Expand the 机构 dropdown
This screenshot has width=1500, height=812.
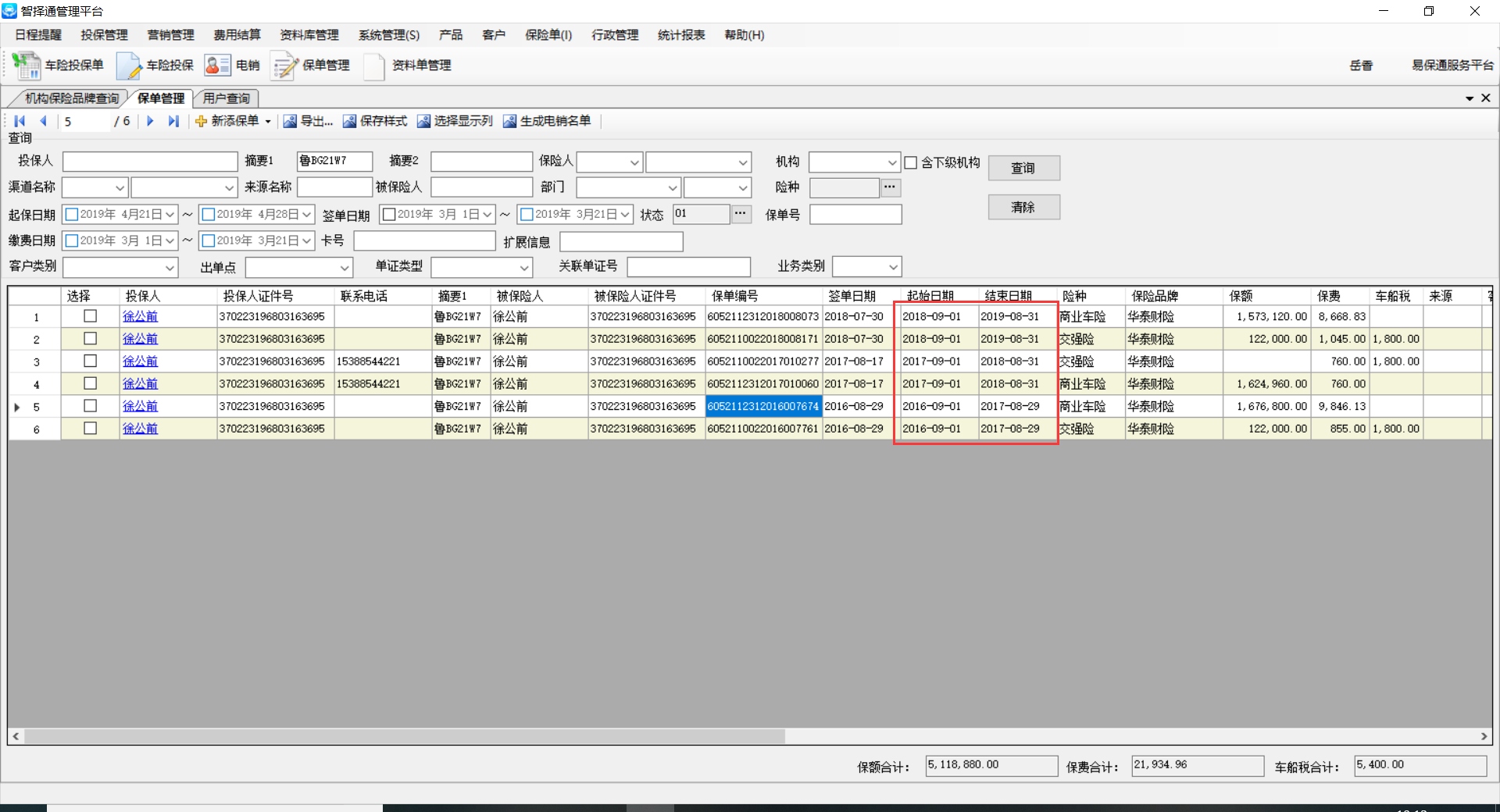(x=891, y=162)
